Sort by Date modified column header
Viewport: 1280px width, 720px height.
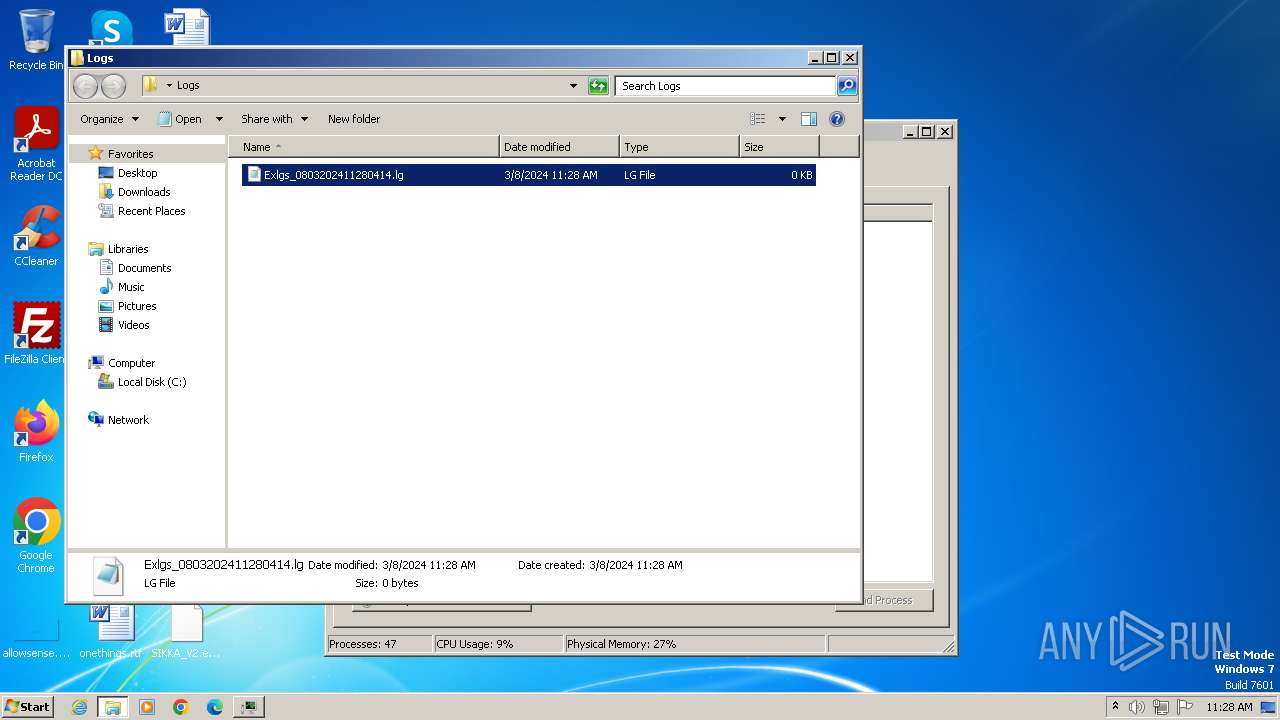pyautogui.click(x=559, y=147)
